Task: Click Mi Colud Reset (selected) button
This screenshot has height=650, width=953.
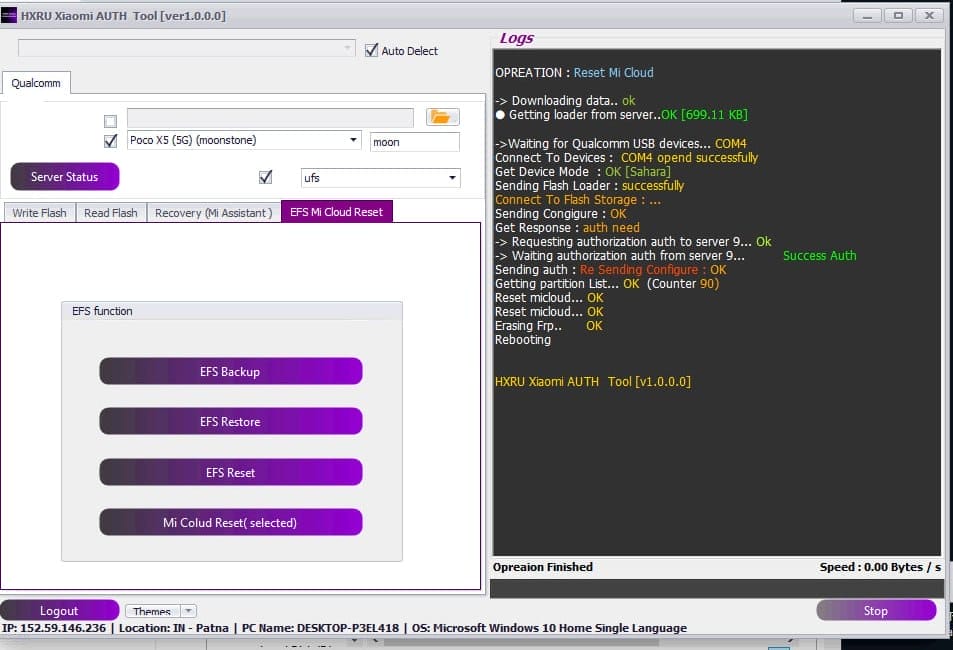Action: [x=230, y=521]
